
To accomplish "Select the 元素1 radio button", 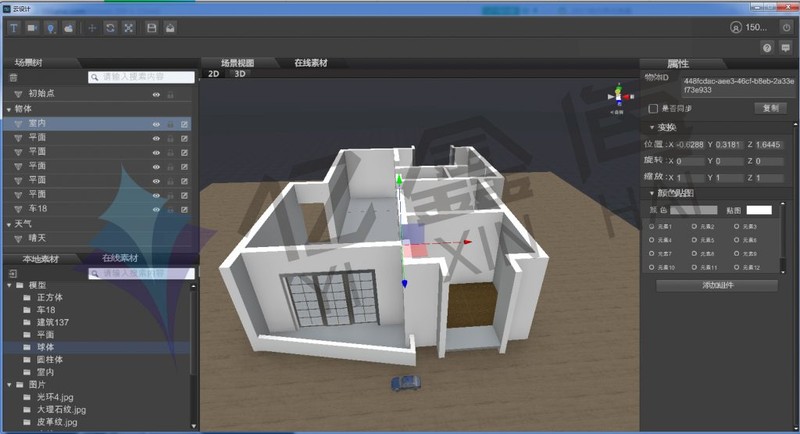I will tap(652, 226).
